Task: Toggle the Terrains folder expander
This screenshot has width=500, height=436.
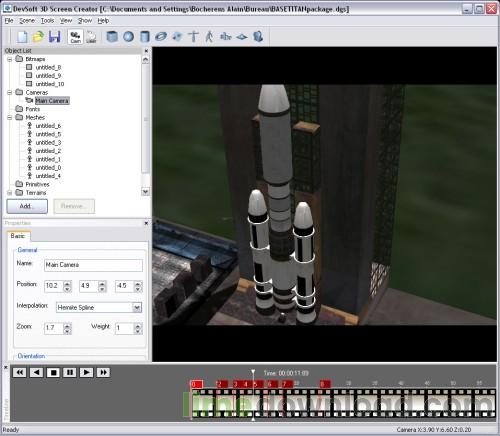Action: pyautogui.click(x=10, y=193)
